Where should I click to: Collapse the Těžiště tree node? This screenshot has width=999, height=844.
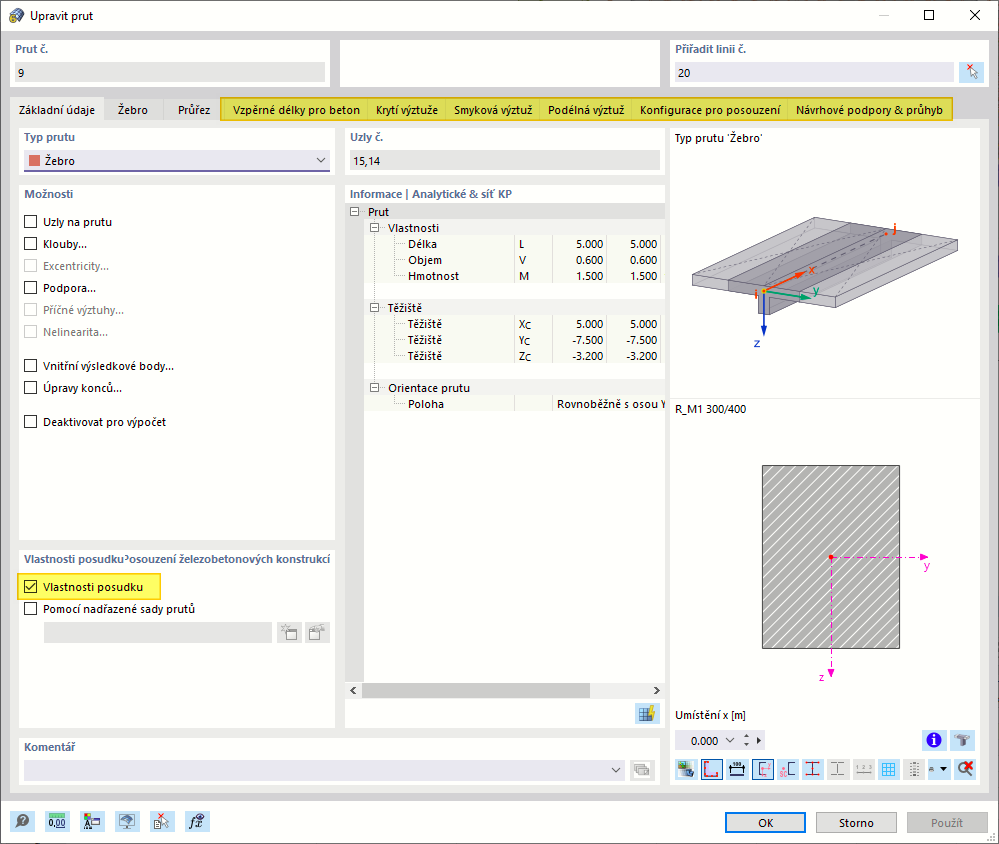coord(375,308)
